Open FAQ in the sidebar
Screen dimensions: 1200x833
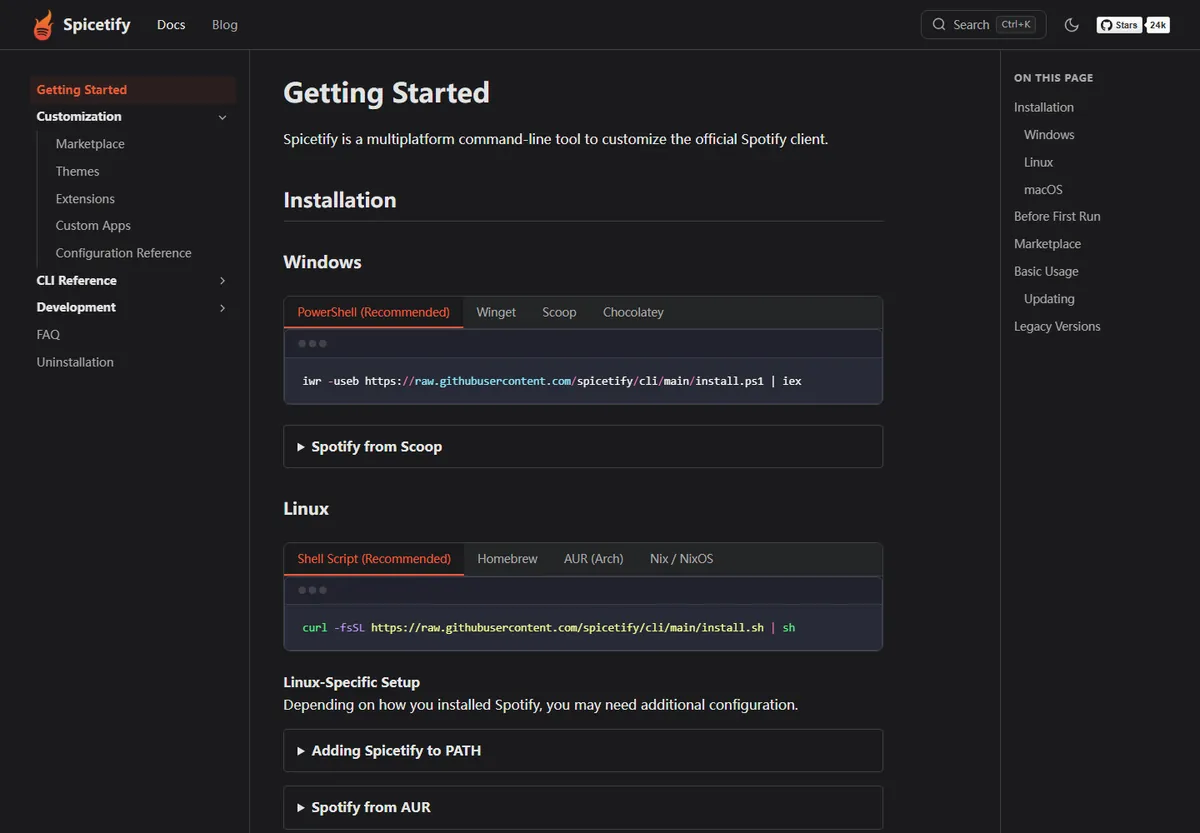click(x=48, y=335)
